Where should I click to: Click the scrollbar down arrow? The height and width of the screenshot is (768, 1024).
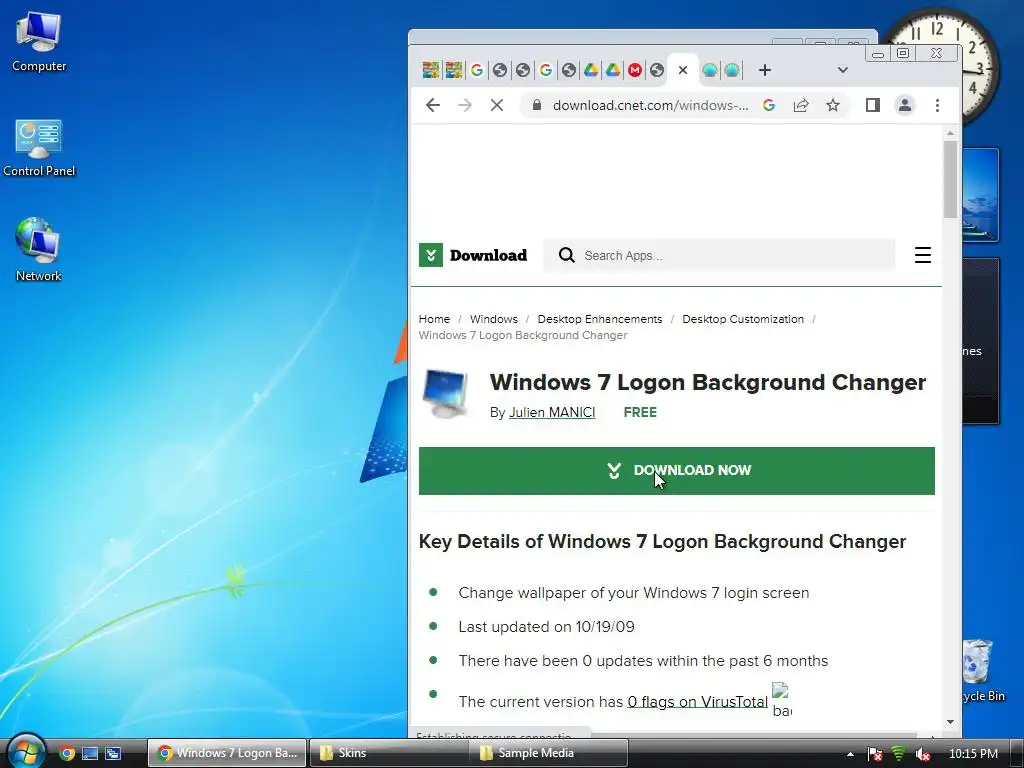coord(950,722)
